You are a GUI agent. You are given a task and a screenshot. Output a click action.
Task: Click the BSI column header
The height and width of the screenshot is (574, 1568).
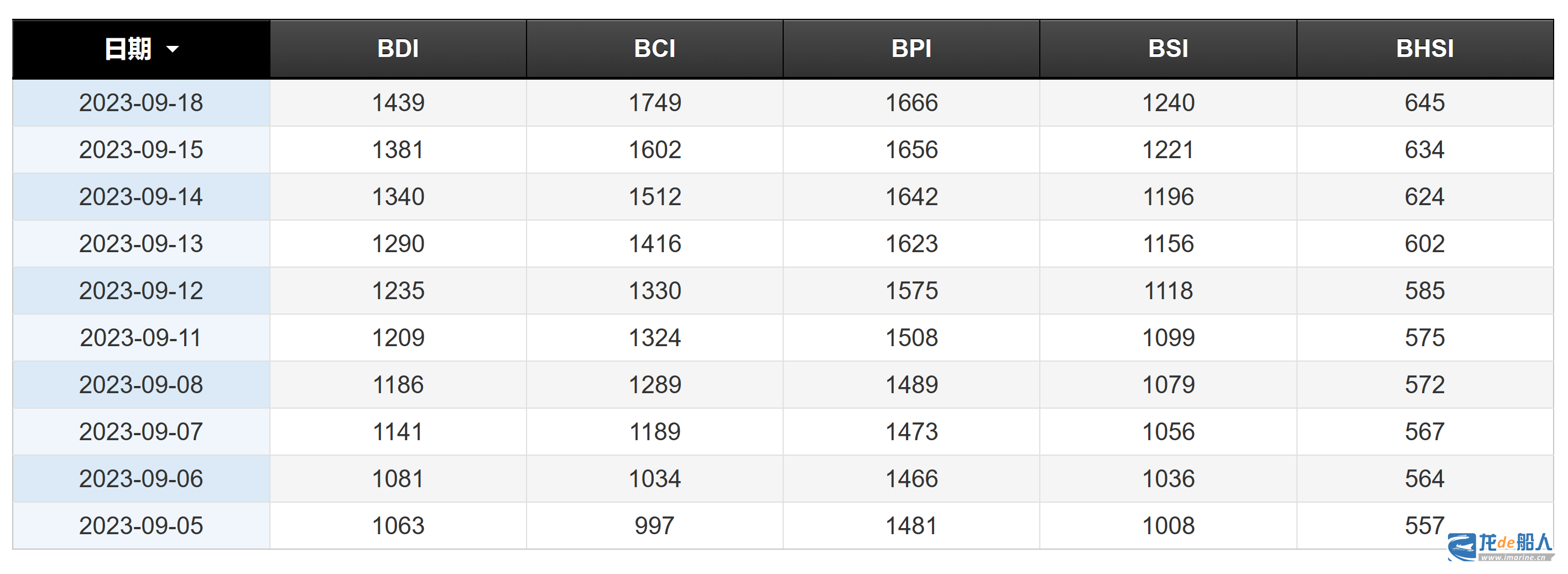1169,49
